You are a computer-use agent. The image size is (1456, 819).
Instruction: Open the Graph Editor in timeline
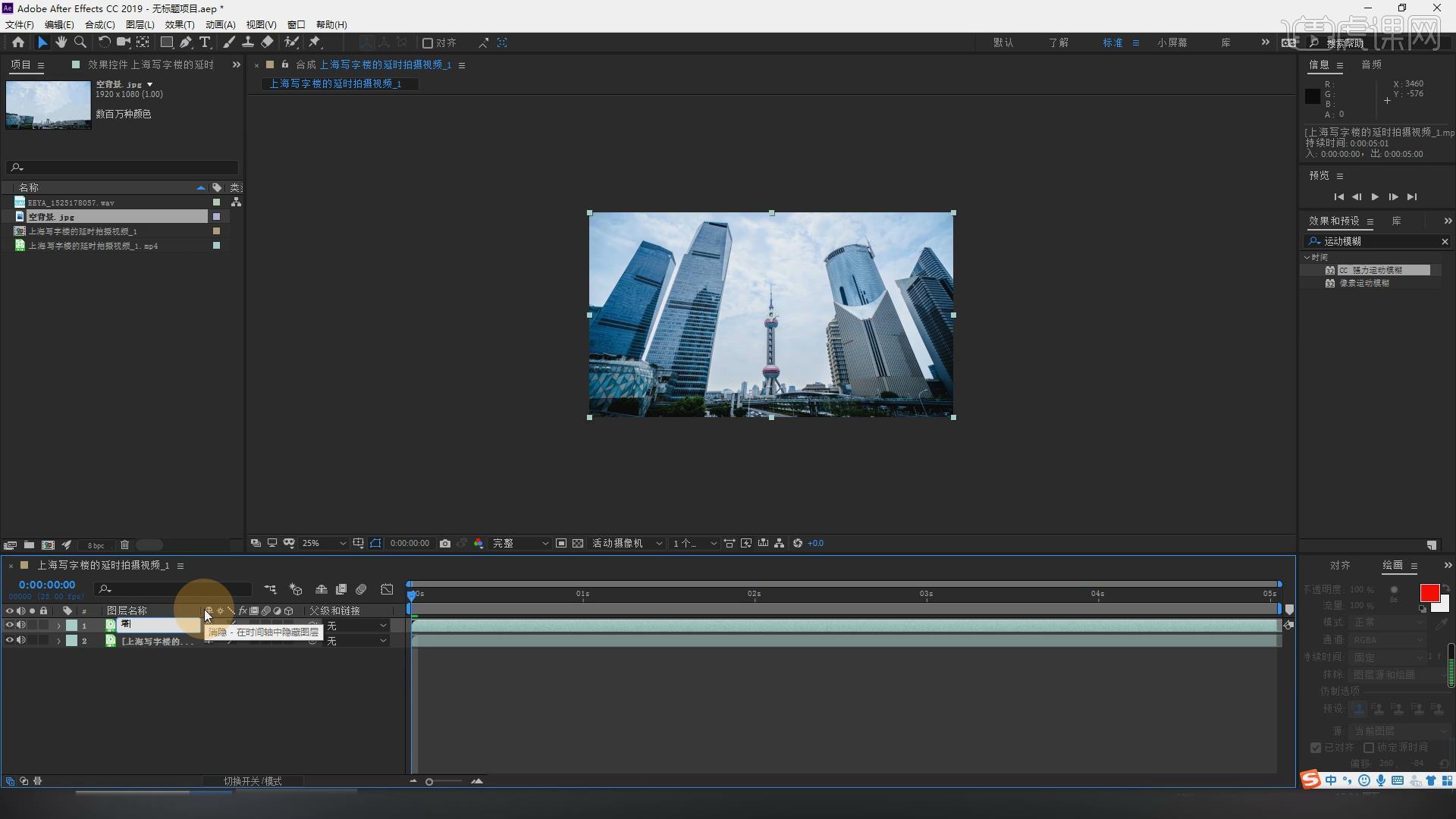pos(387,589)
